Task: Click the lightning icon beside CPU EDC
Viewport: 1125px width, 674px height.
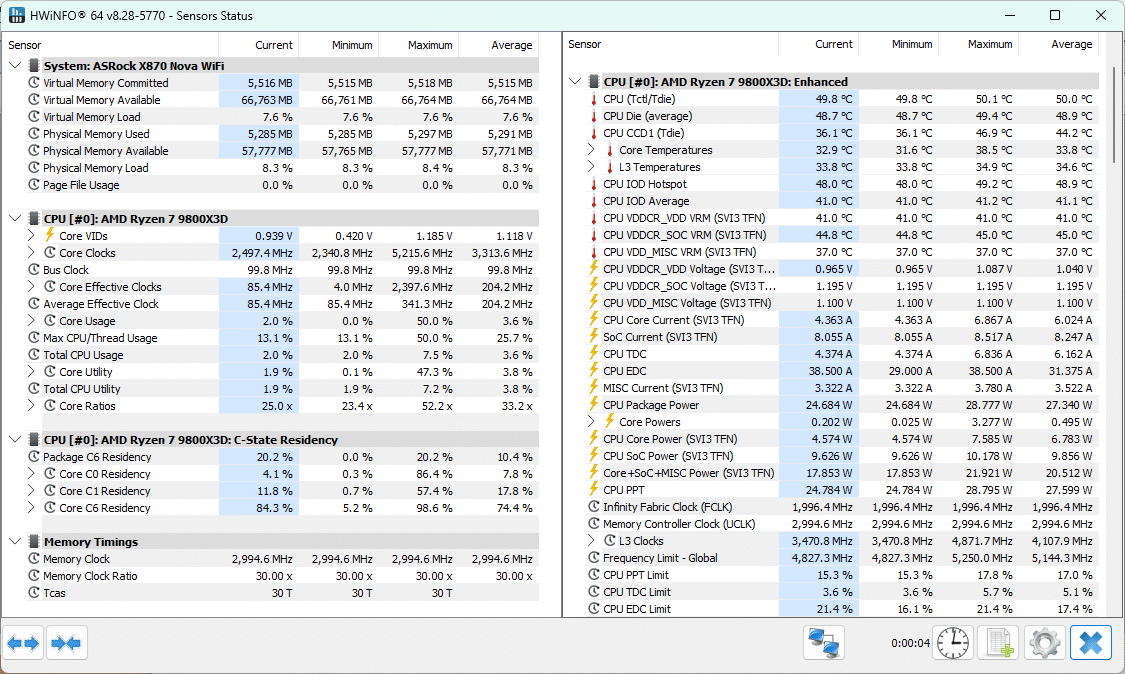Action: (594, 370)
